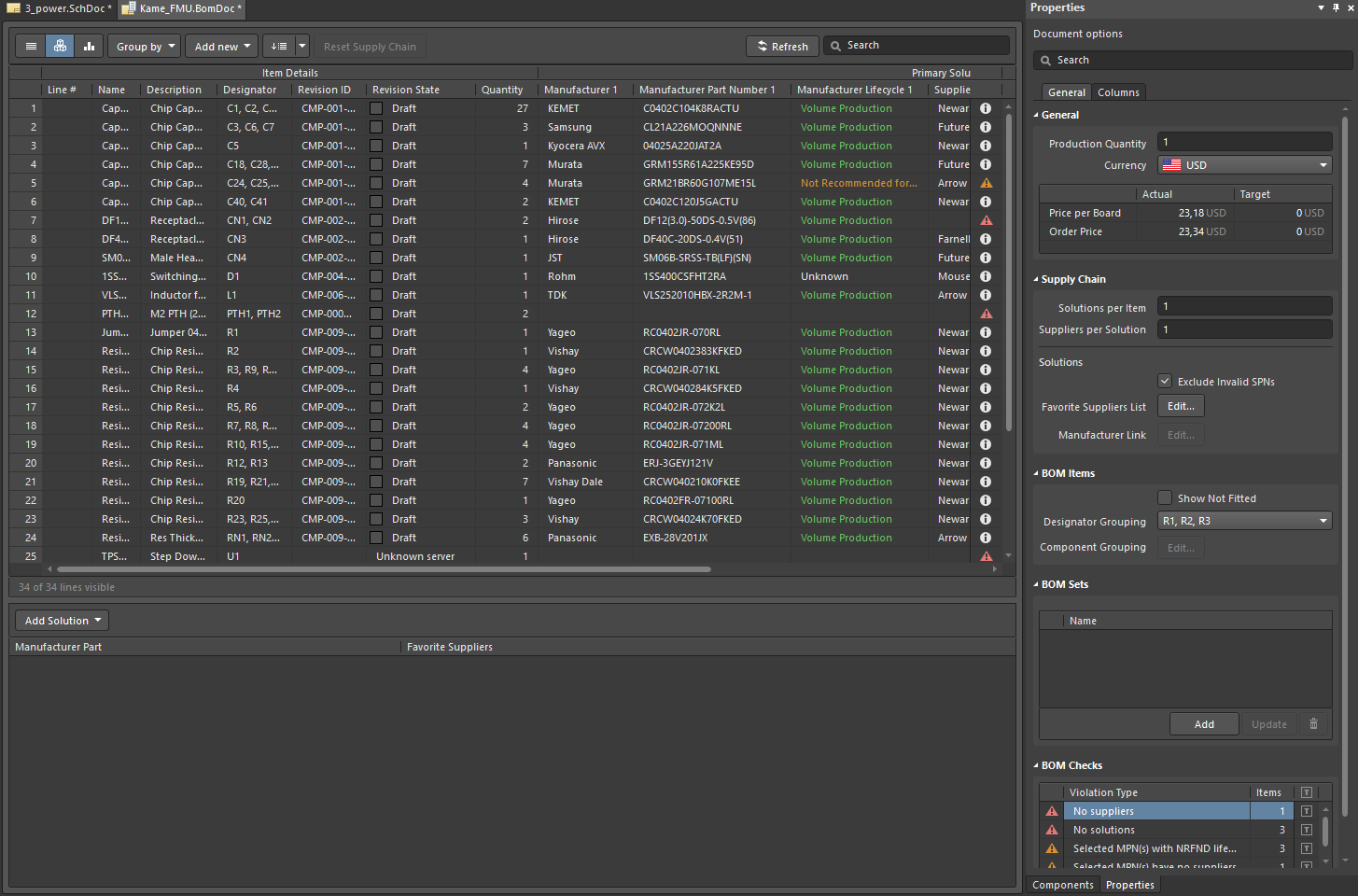This screenshot has width=1358, height=896.
Task: Click the red warning triangle on line 5
Action: [x=986, y=183]
